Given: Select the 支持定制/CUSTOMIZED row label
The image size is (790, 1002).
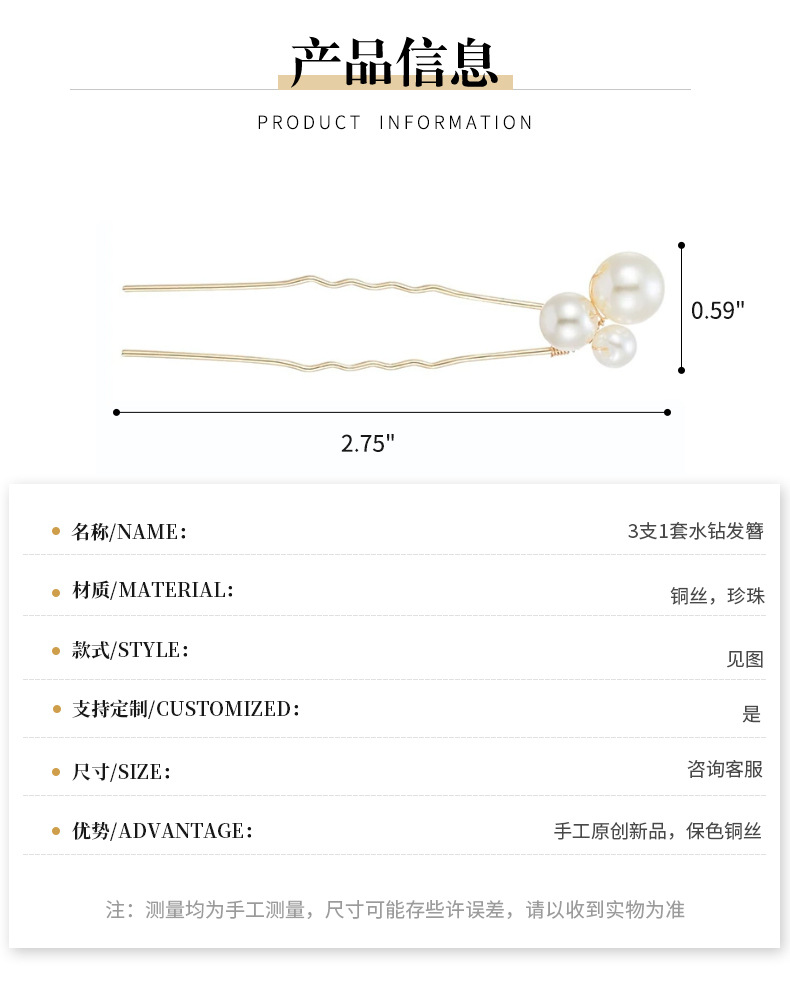Looking at the screenshot, I should coord(186,709).
